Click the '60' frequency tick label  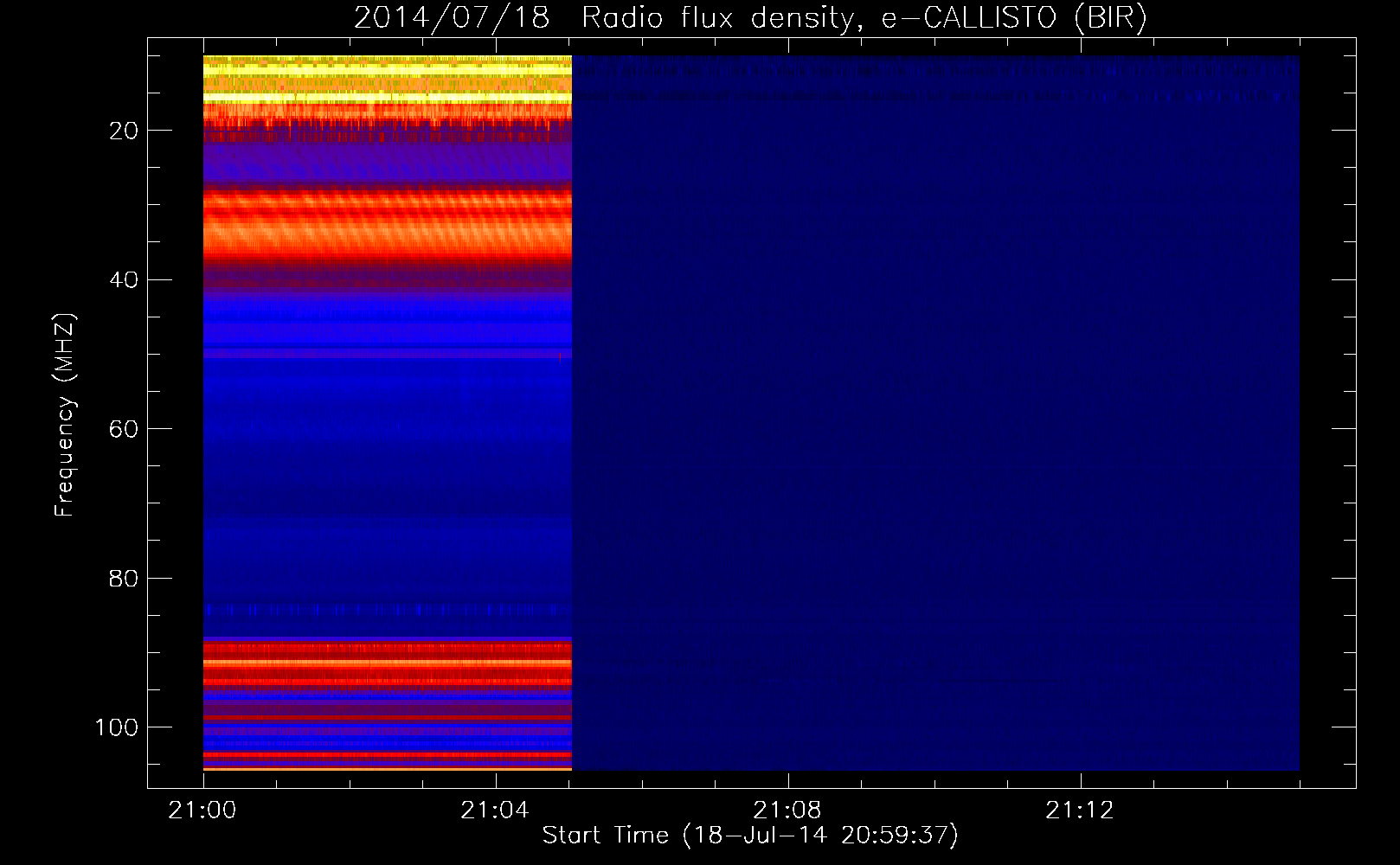124,429
